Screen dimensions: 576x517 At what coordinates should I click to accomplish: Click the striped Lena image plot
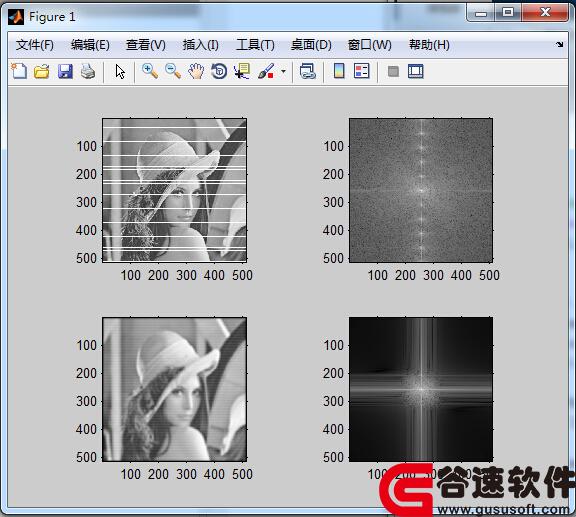point(174,190)
